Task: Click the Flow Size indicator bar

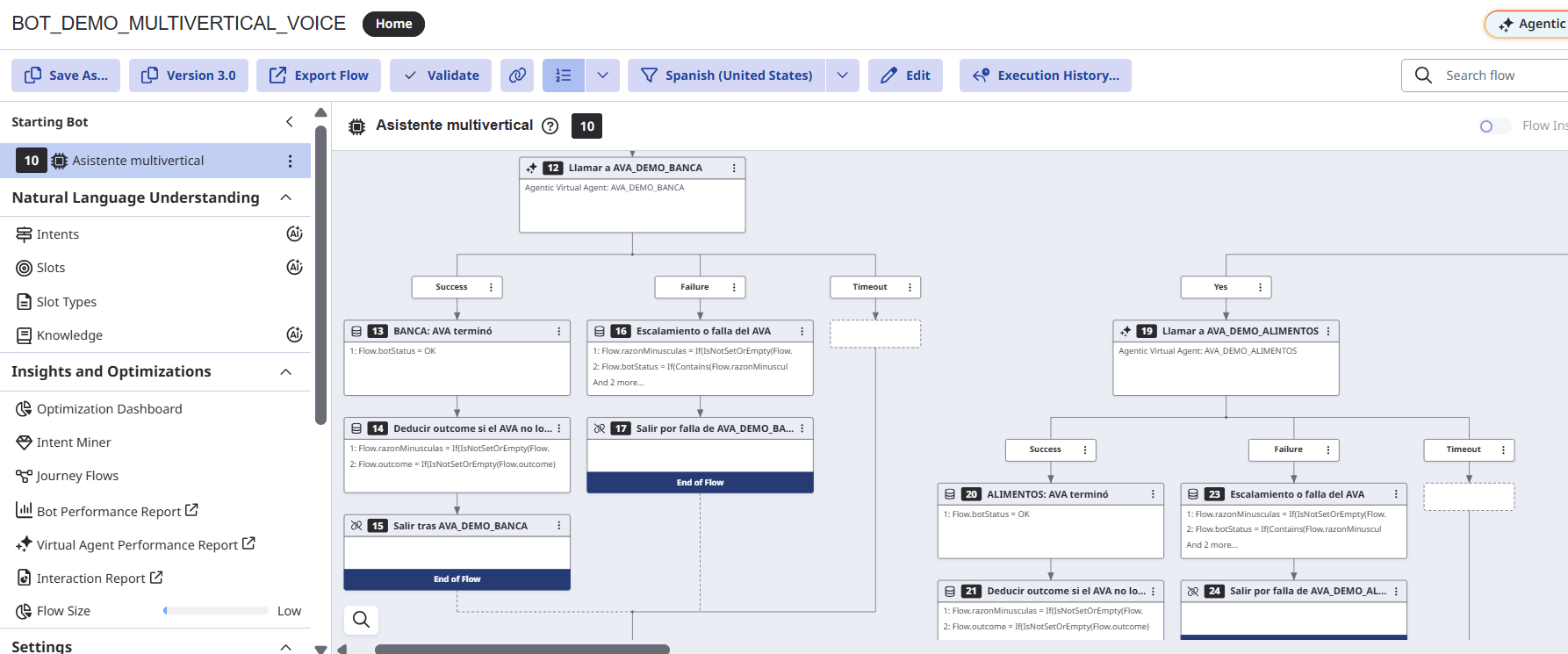Action: 216,611
